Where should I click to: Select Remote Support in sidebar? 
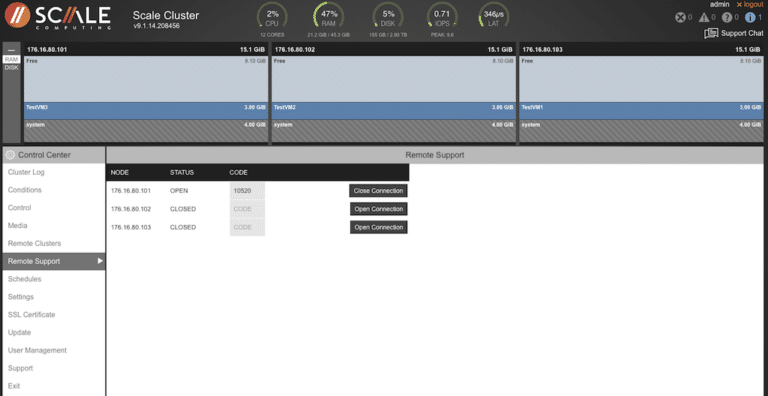(x=53, y=261)
